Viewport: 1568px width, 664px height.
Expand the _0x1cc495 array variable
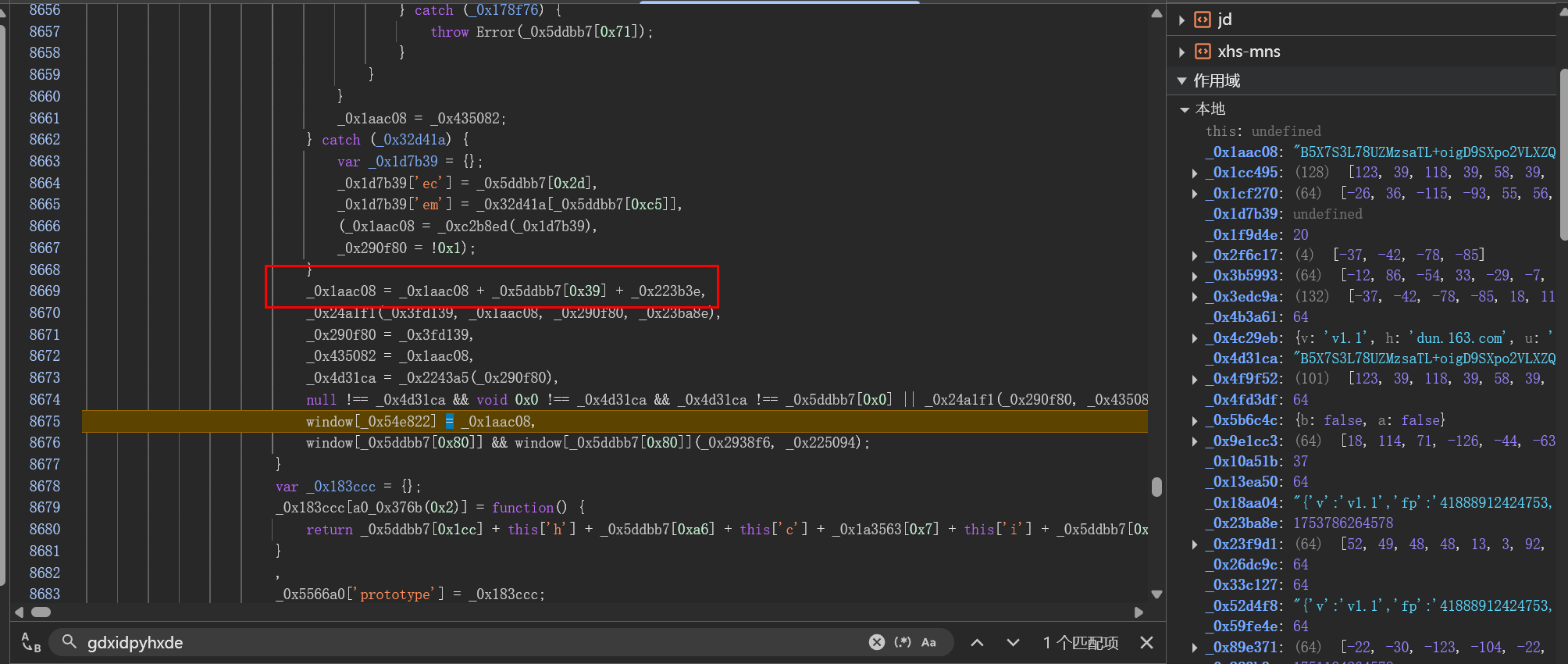coord(1195,173)
